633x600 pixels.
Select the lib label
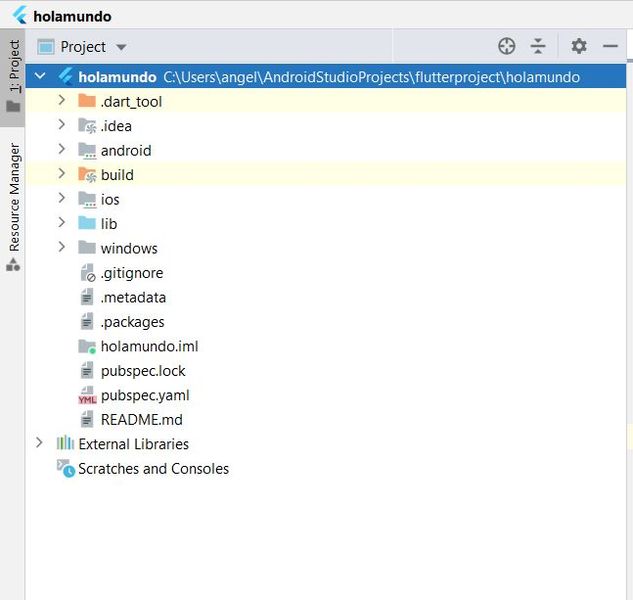click(109, 224)
